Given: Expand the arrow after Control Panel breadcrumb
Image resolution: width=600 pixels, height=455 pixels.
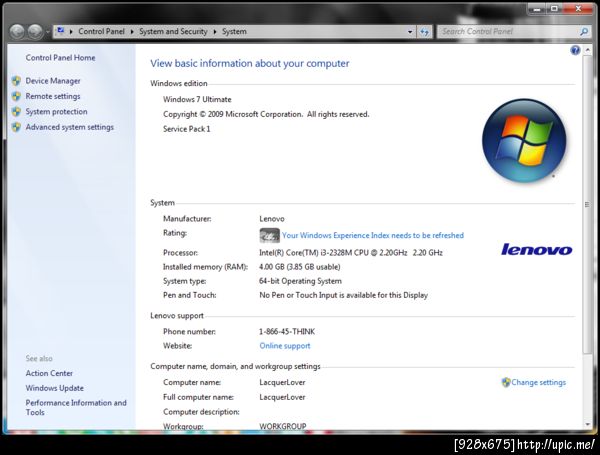Looking at the screenshot, I should click(132, 32).
